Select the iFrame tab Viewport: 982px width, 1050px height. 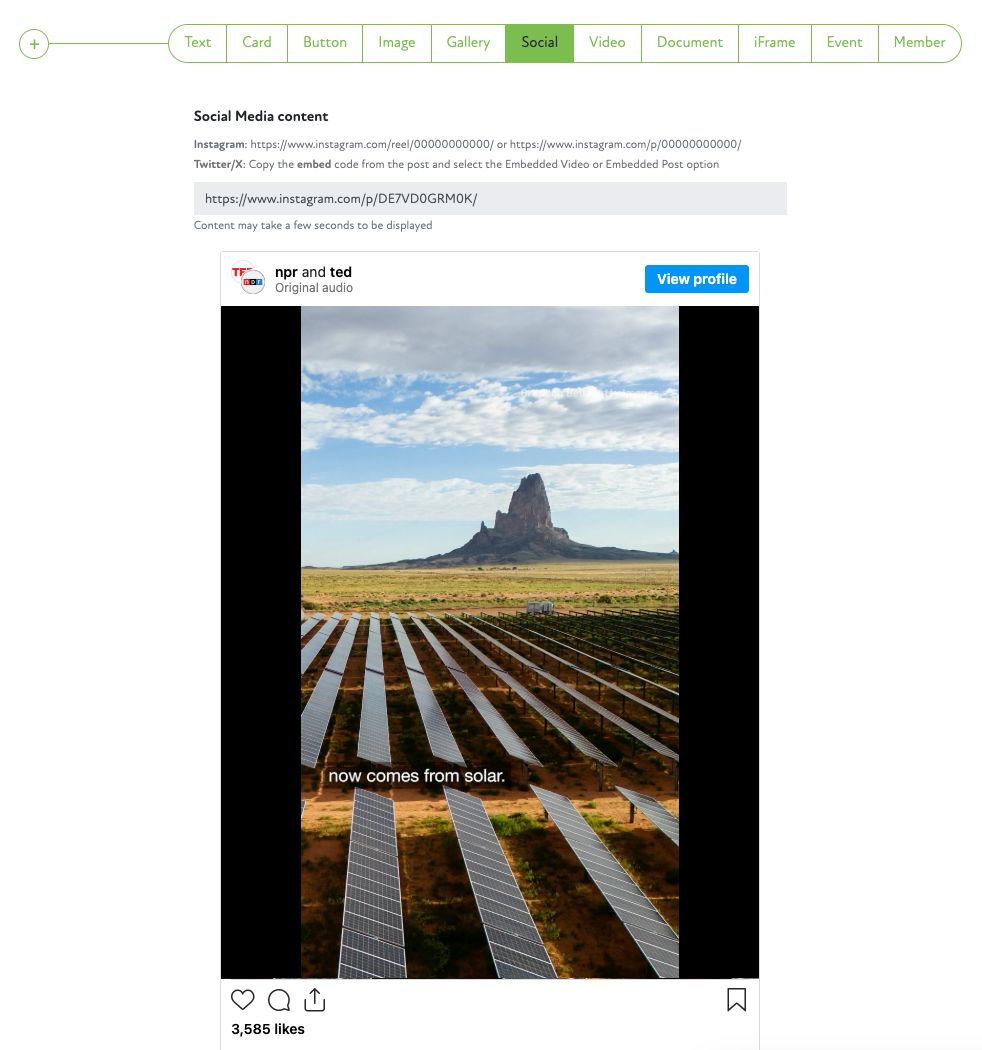coord(774,43)
